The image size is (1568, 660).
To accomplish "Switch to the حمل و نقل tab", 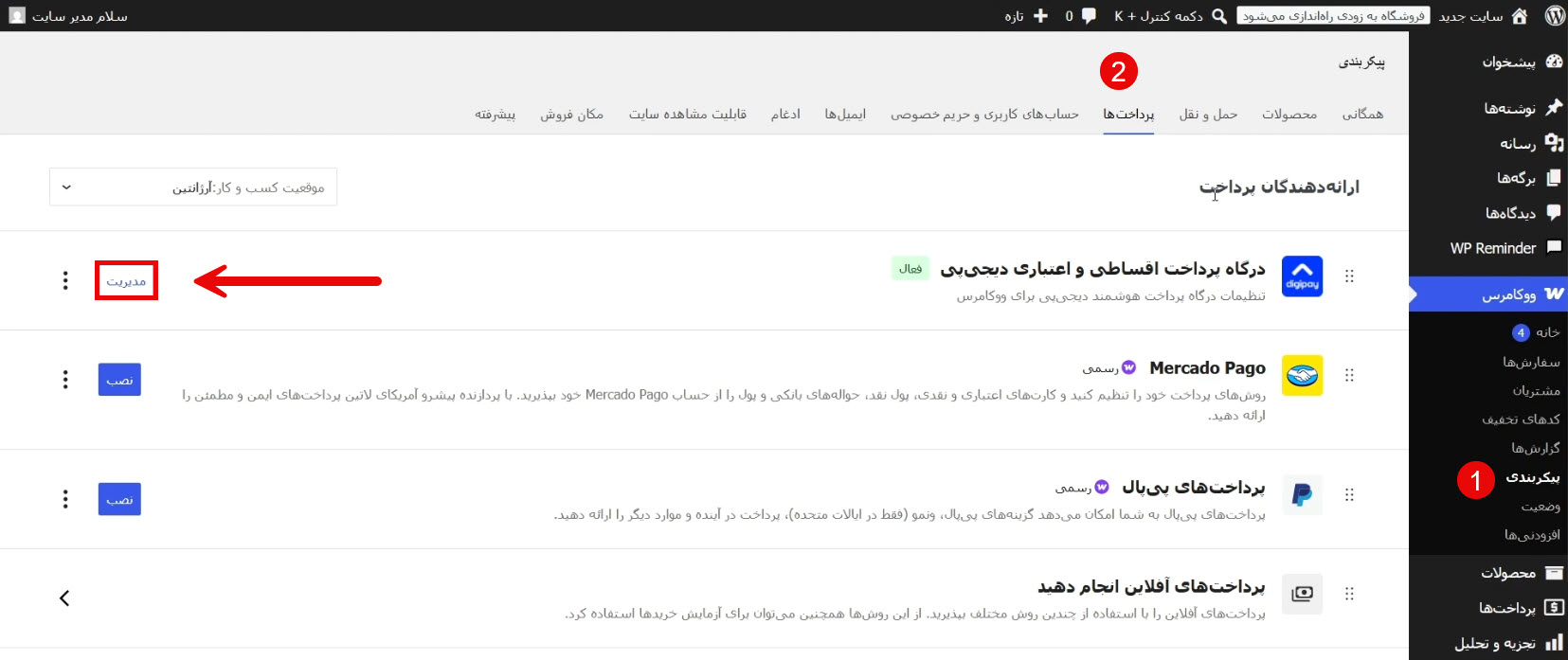I will 1208,115.
